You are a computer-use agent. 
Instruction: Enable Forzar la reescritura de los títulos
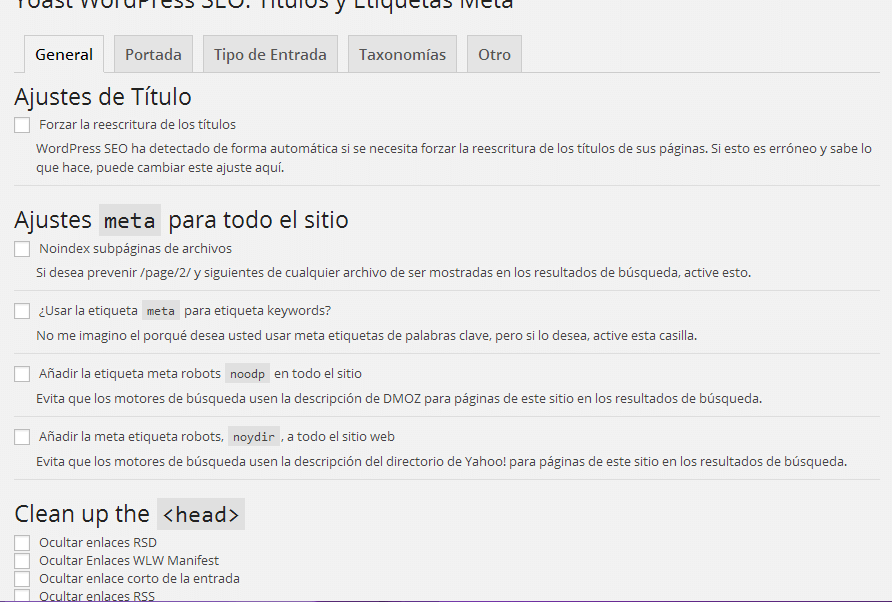tap(22, 125)
